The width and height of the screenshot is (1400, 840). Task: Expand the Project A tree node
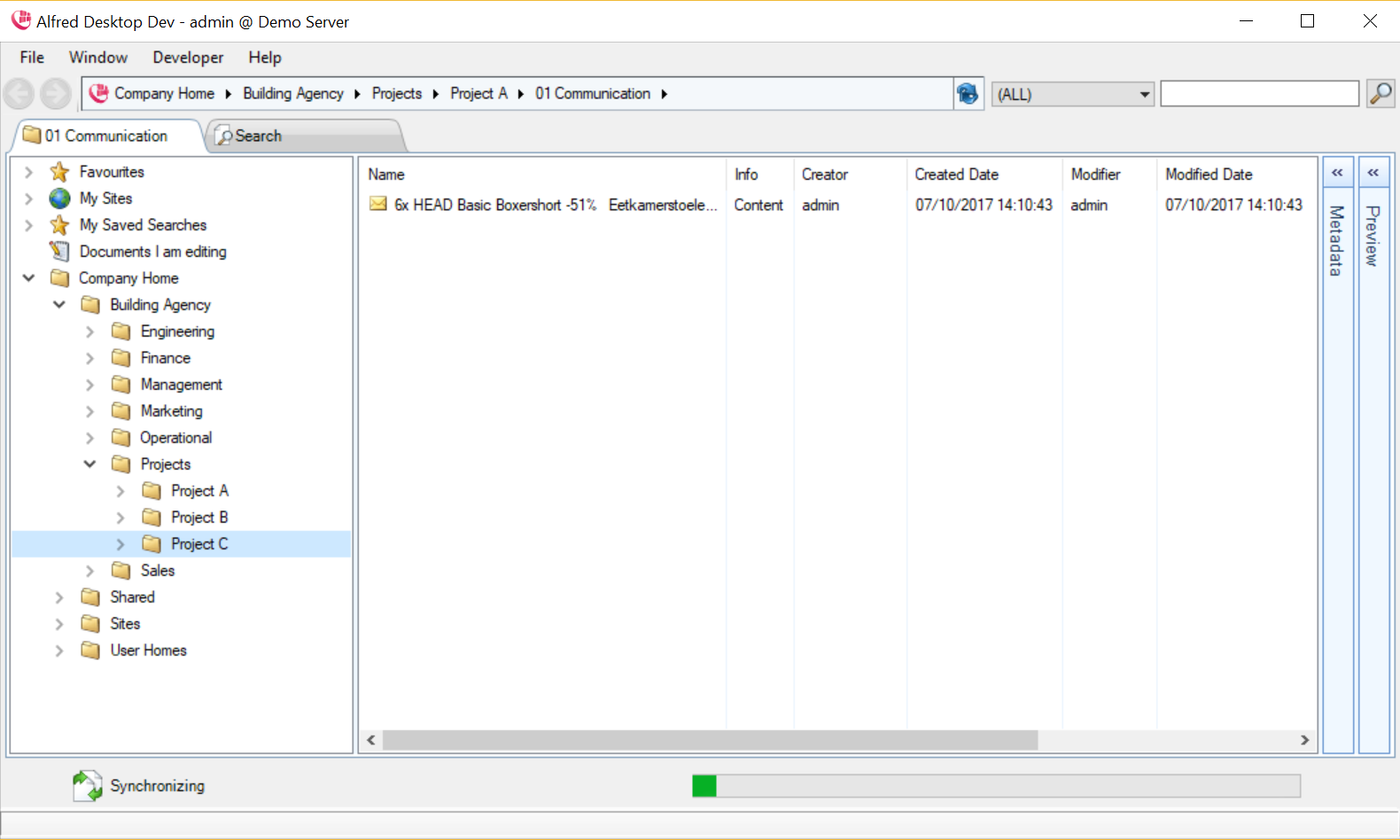(x=121, y=491)
